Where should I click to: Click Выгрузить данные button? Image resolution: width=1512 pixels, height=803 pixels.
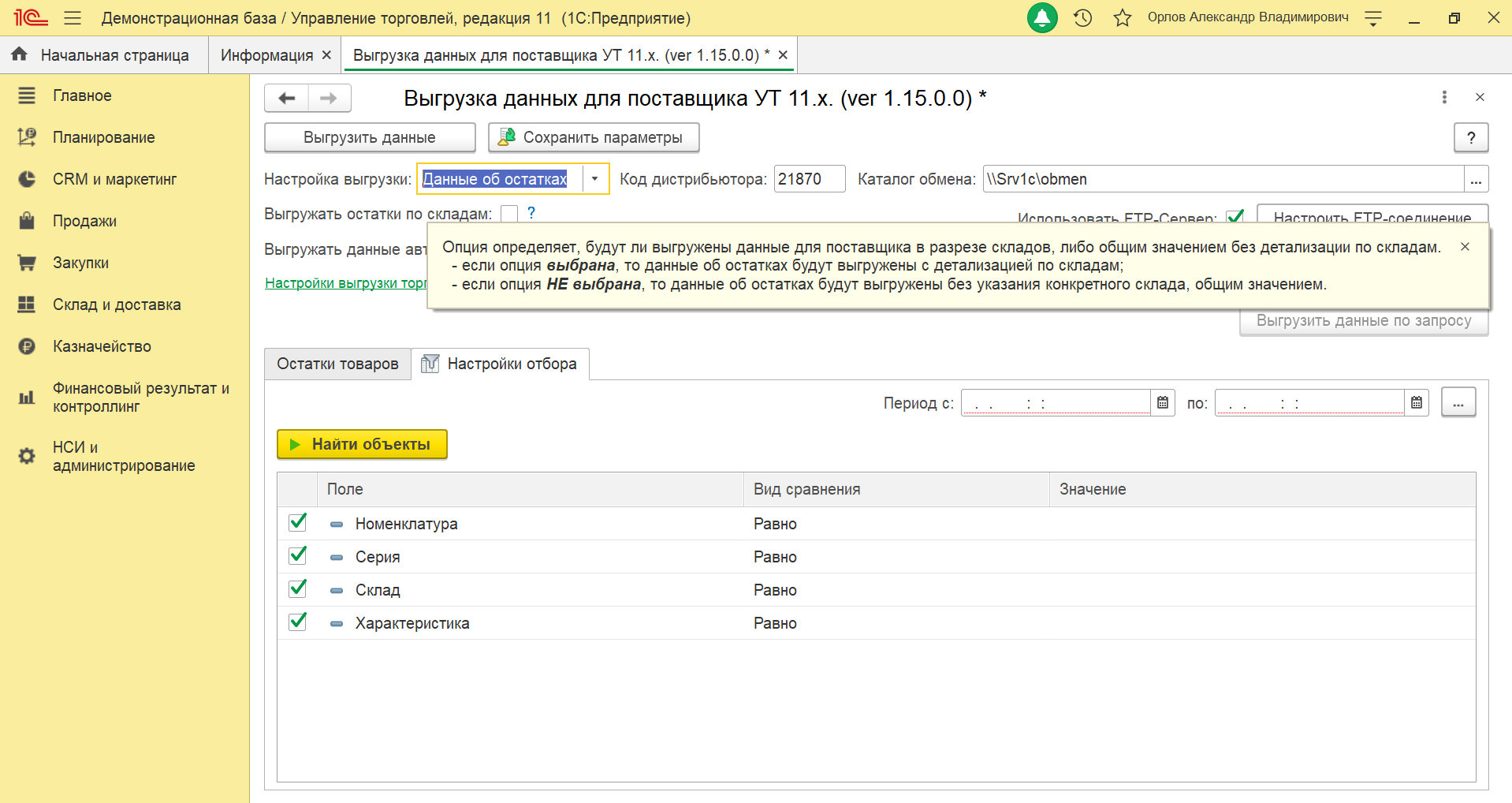[x=370, y=137]
